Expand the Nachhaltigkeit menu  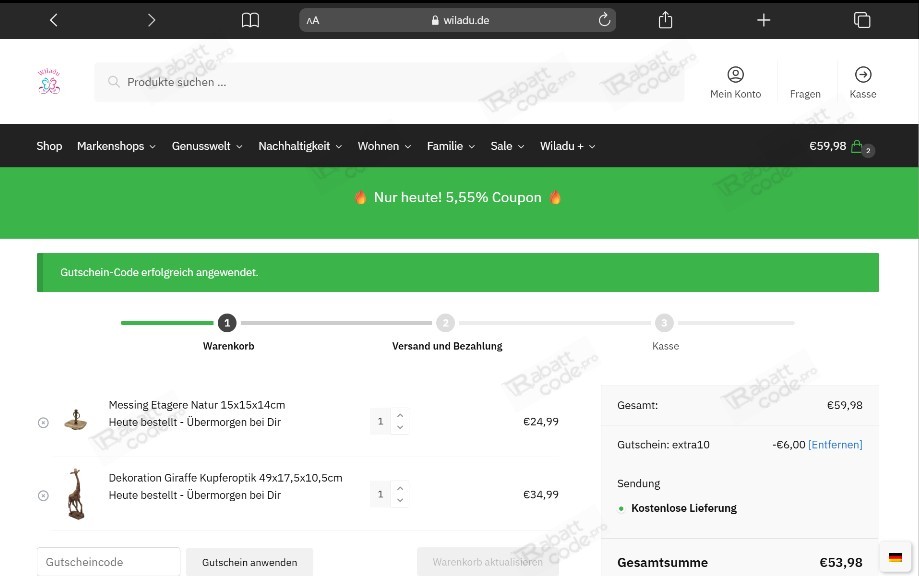point(300,146)
